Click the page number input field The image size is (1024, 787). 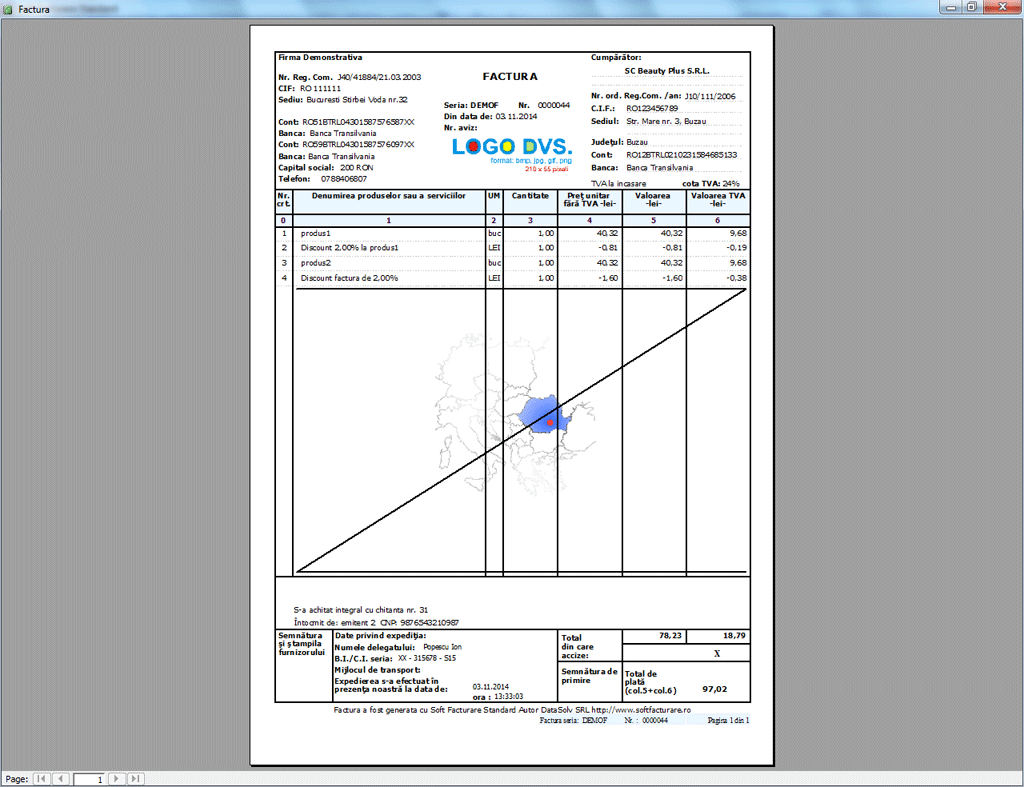(x=88, y=778)
